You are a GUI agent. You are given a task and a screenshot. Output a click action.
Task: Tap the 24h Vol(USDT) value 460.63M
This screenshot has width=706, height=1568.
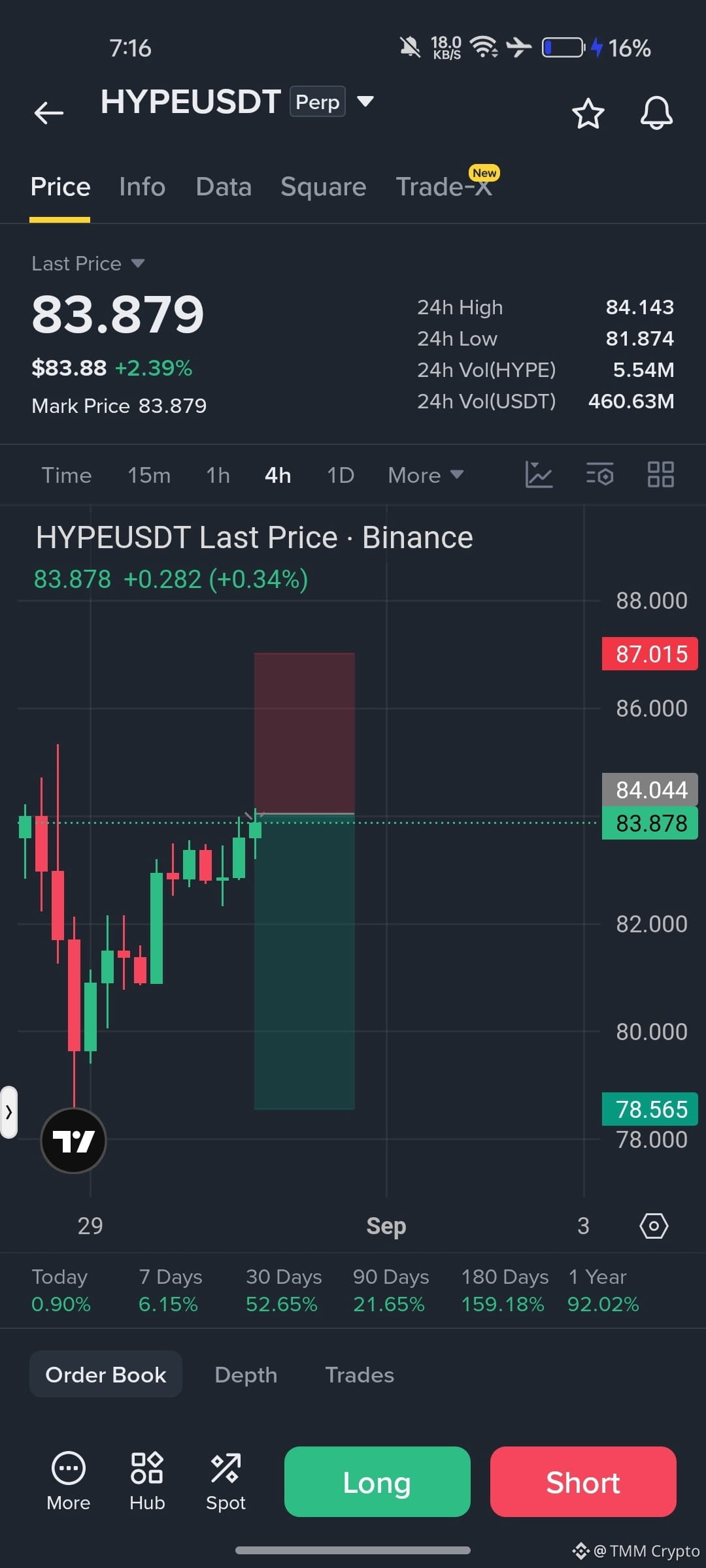pyautogui.click(x=631, y=401)
